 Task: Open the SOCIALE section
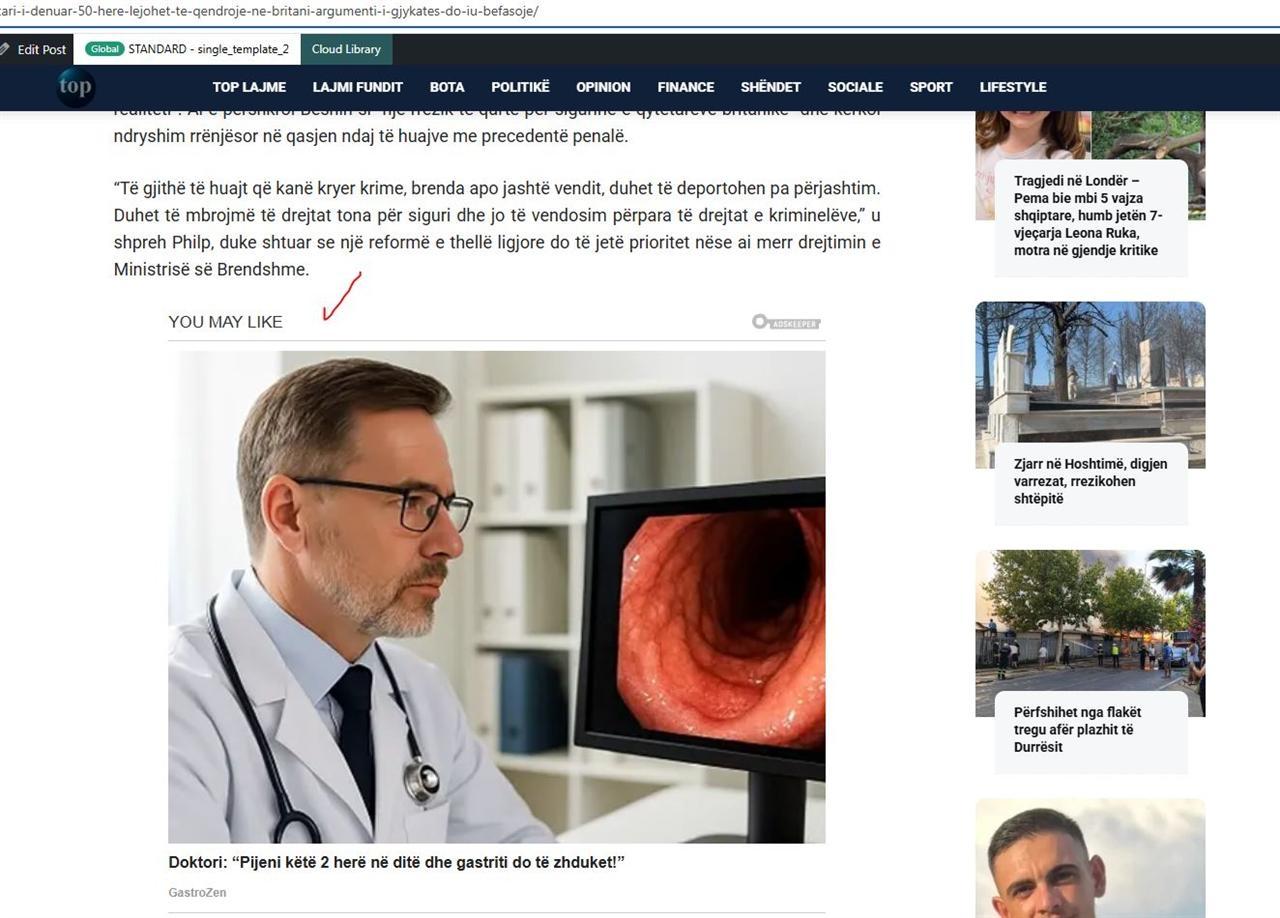[855, 87]
